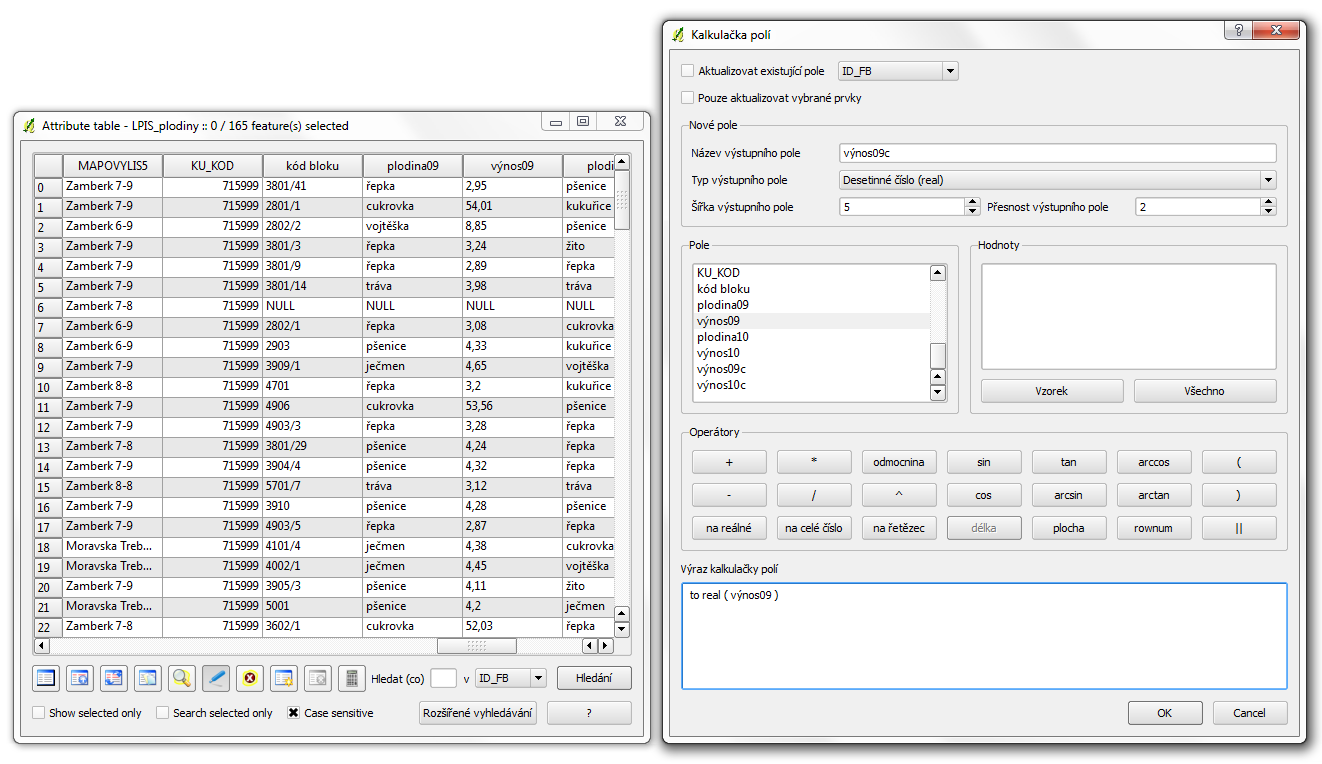The height and width of the screenshot is (764, 1322).
Task: Click the / division operator button
Action: point(814,495)
